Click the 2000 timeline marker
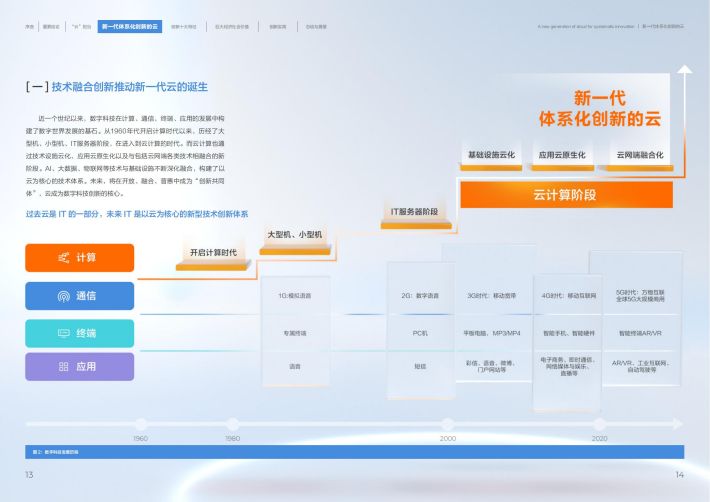This screenshot has height=502, width=710. (x=448, y=425)
